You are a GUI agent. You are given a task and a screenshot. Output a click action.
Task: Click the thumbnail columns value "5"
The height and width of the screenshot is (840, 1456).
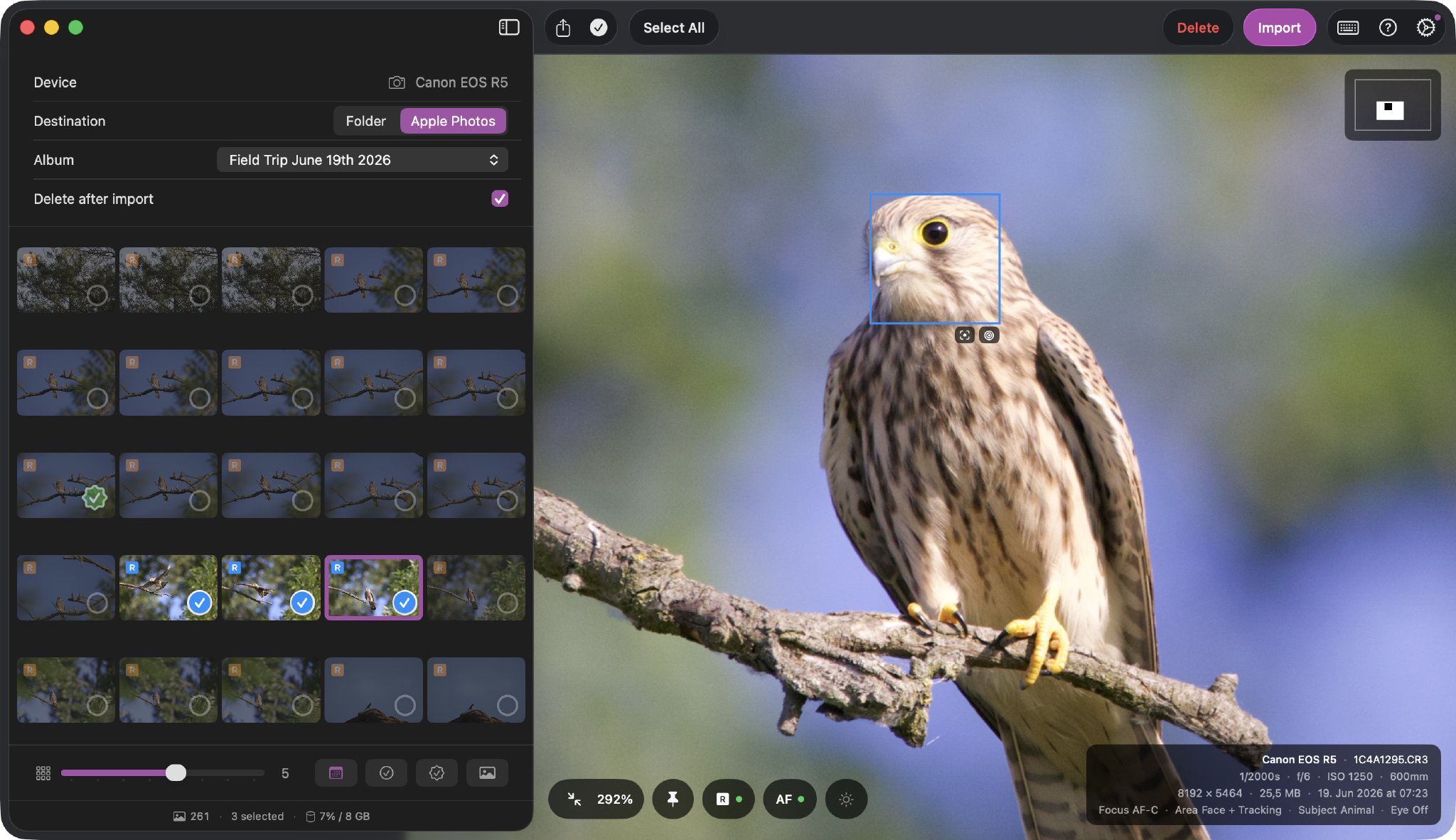[285, 773]
